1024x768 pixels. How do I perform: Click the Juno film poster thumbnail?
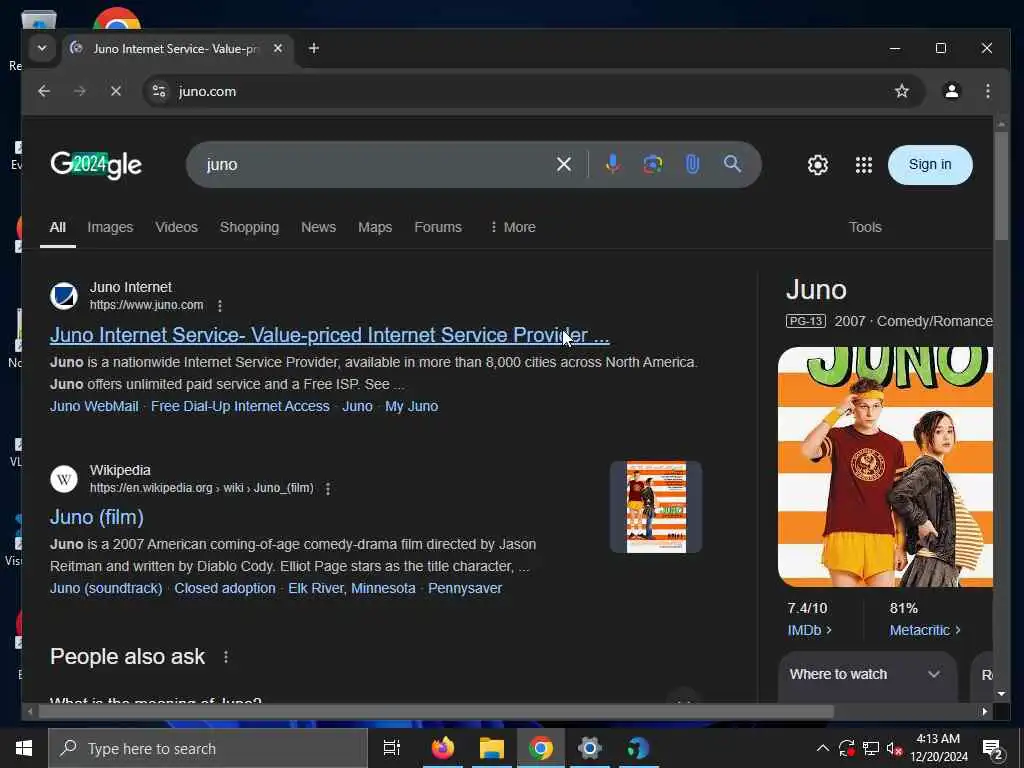click(656, 507)
